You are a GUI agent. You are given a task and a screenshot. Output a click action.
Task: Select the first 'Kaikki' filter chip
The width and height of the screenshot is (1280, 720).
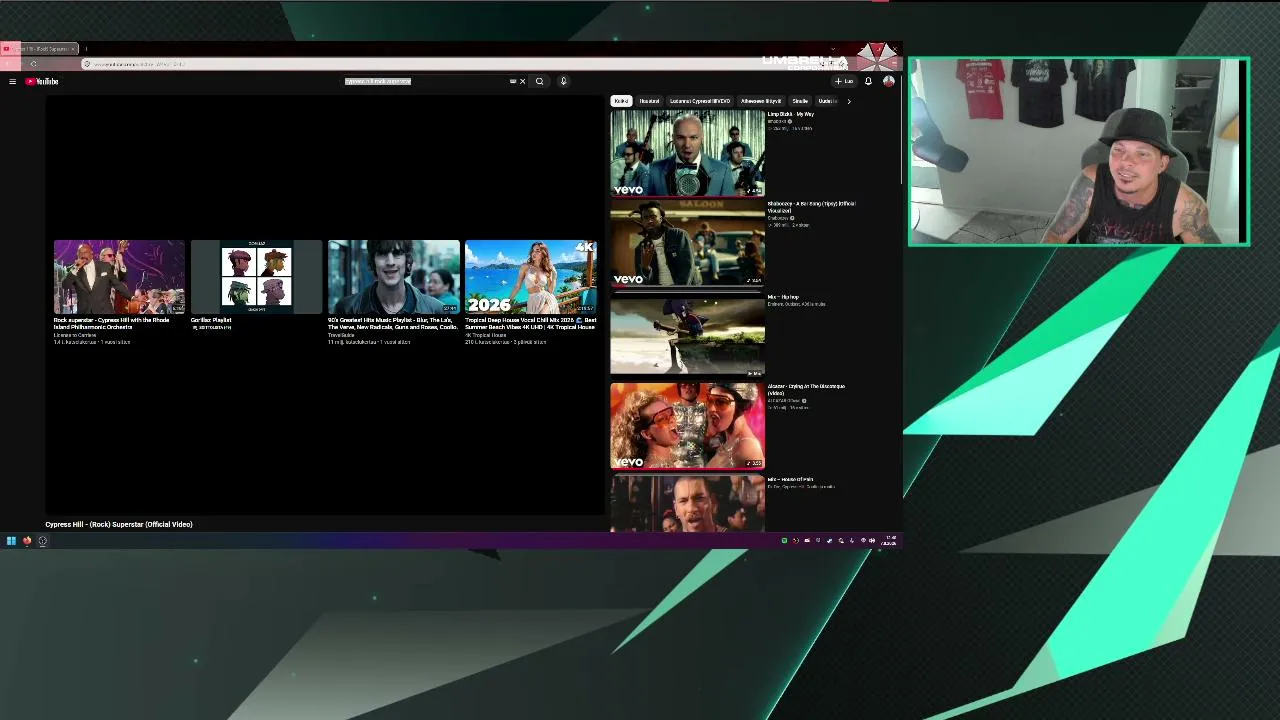coord(621,101)
